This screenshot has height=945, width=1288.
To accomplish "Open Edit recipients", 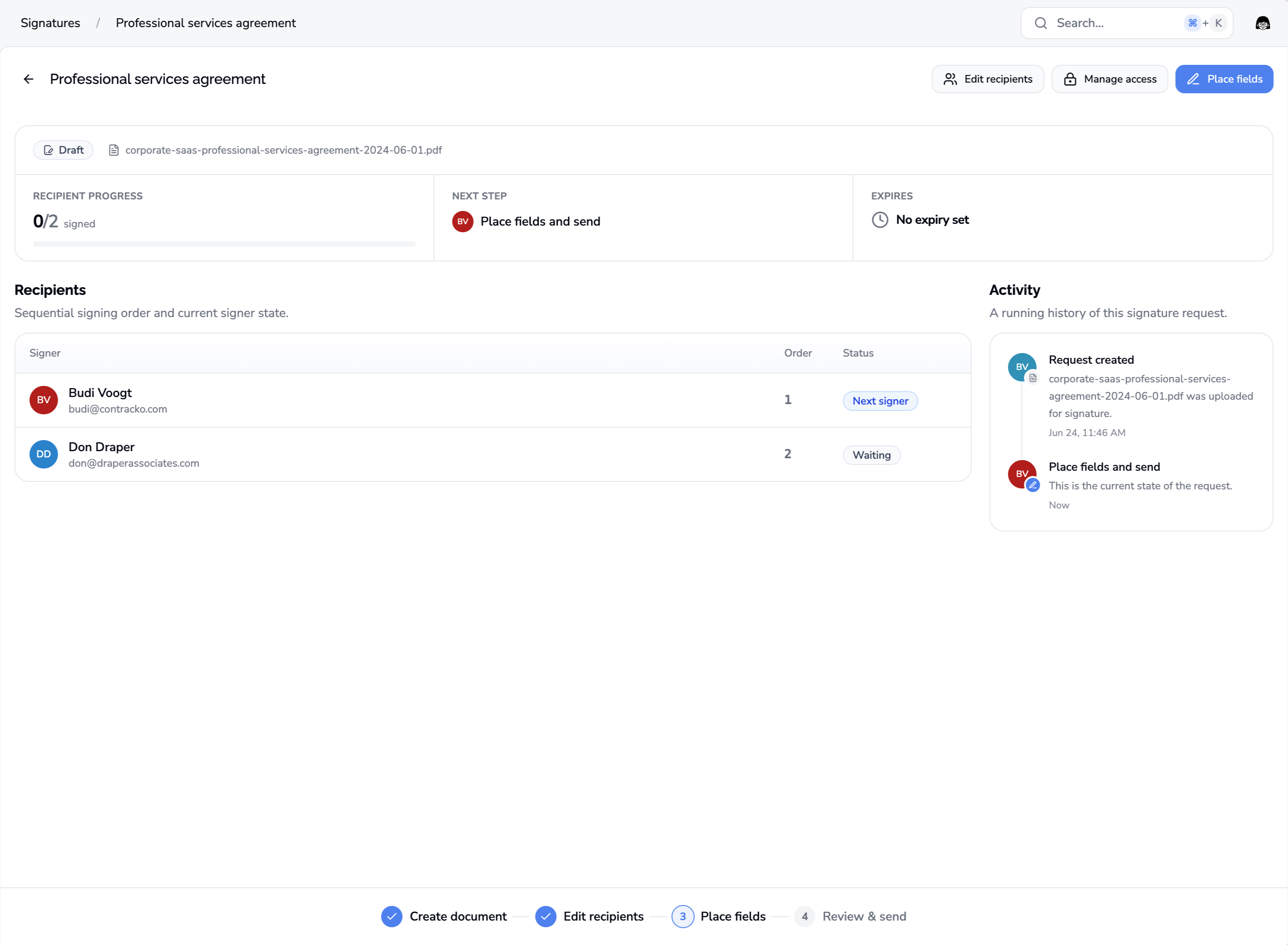I will tap(987, 79).
